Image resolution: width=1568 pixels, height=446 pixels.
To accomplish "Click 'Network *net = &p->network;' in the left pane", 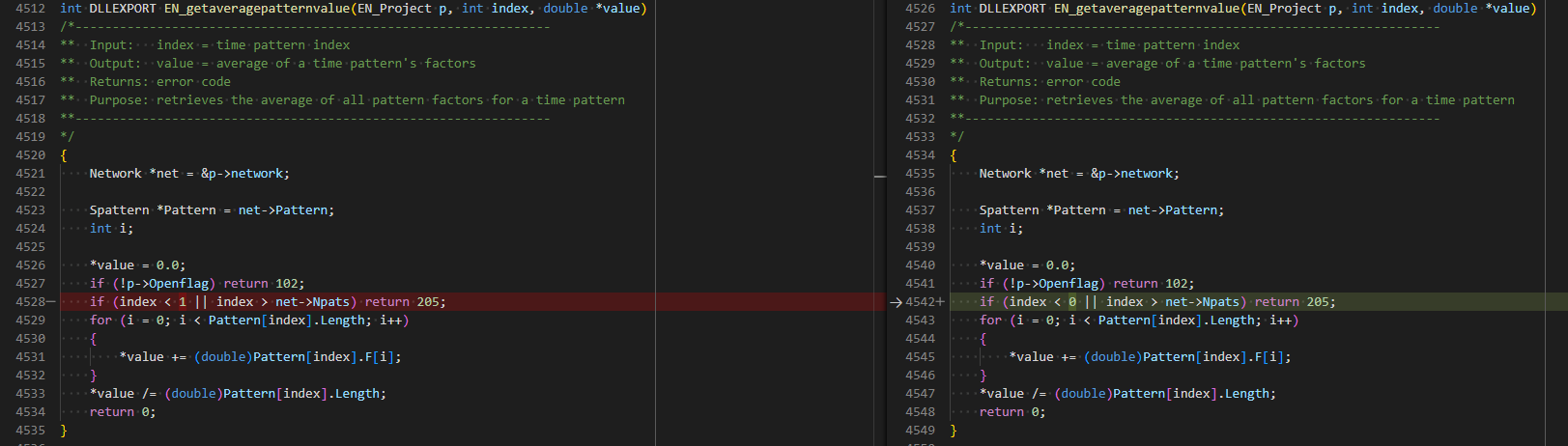I will pyautogui.click(x=189, y=174).
